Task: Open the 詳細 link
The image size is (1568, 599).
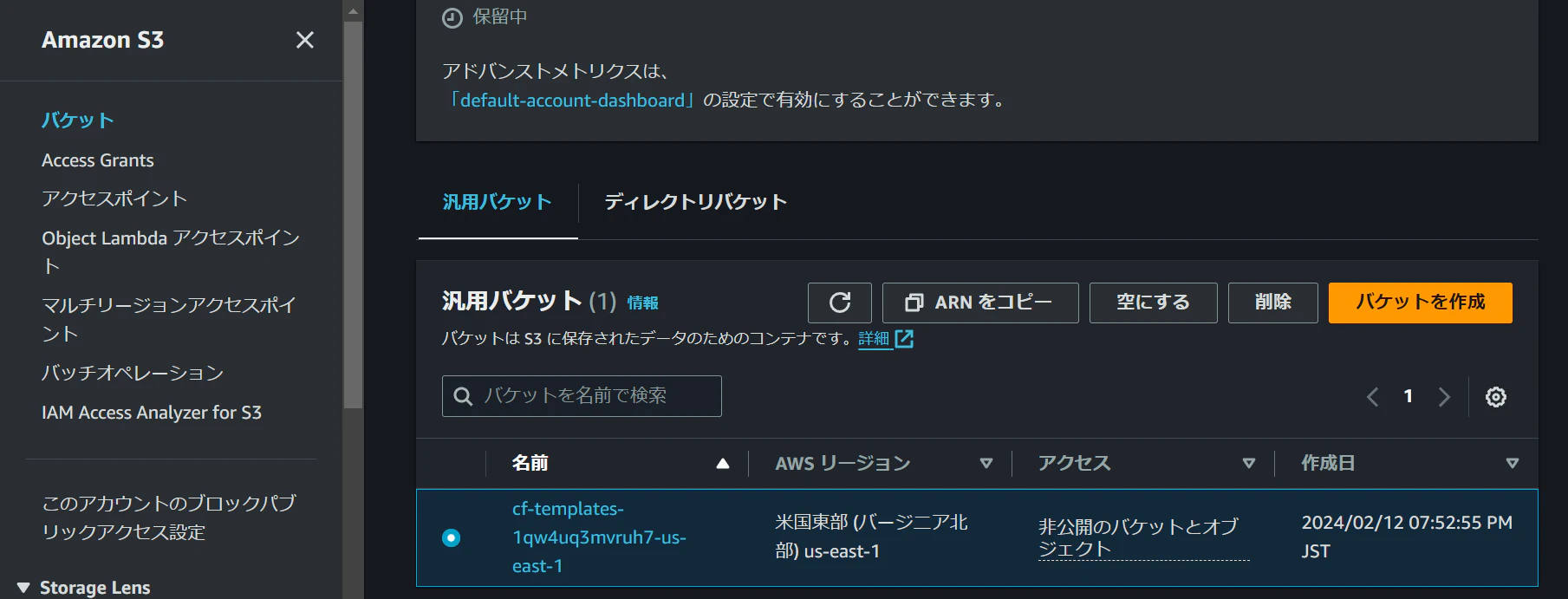Action: [874, 339]
